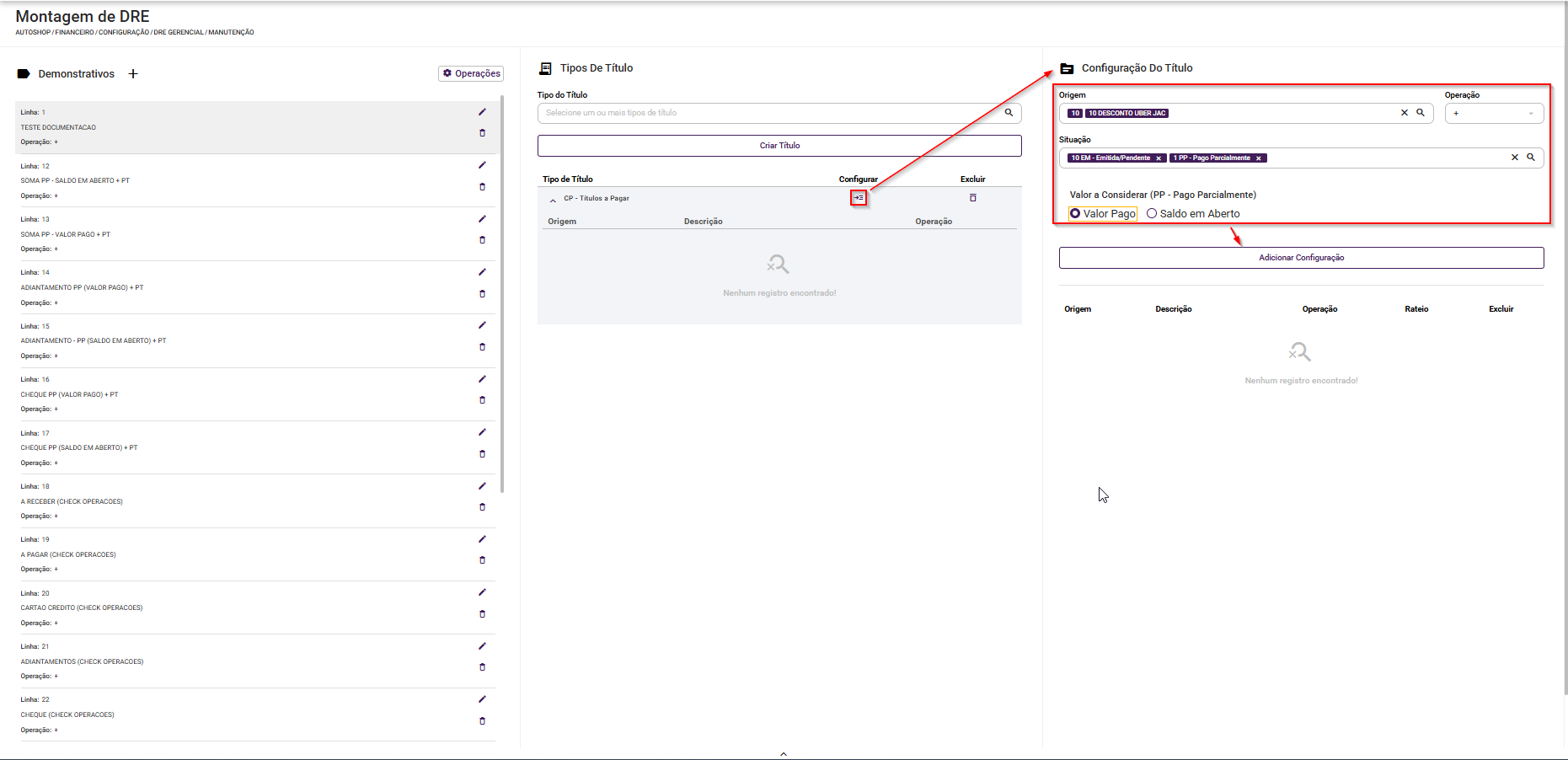The height and width of the screenshot is (760, 1568).
Task: Click the Demonstrativos list scrollbar
Action: coord(502,293)
